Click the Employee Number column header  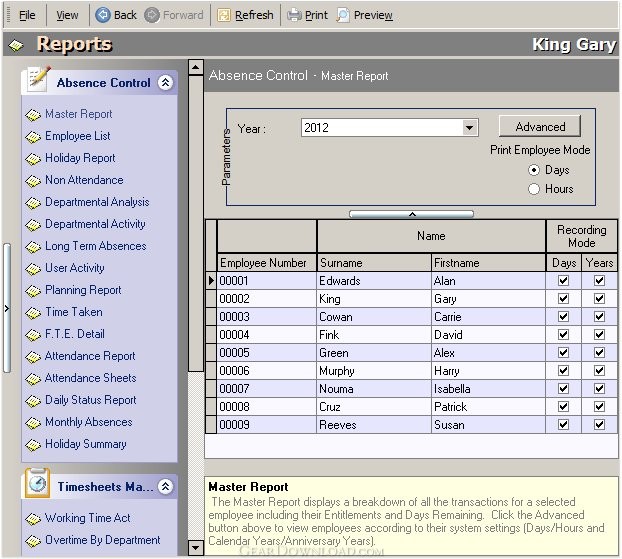(x=267, y=263)
